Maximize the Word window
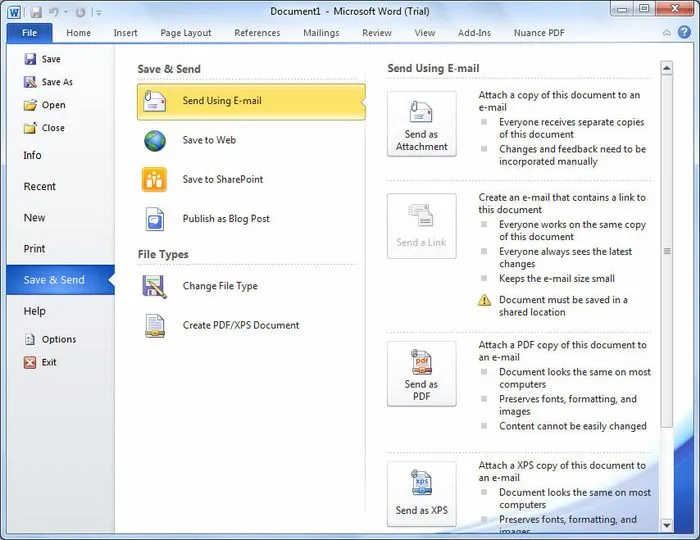Viewport: 700px width, 540px height. (x=644, y=9)
